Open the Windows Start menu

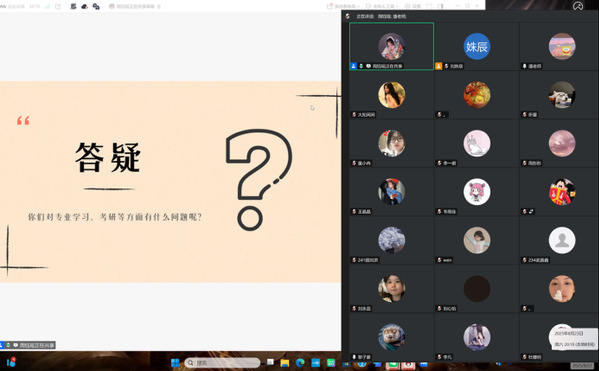point(175,363)
